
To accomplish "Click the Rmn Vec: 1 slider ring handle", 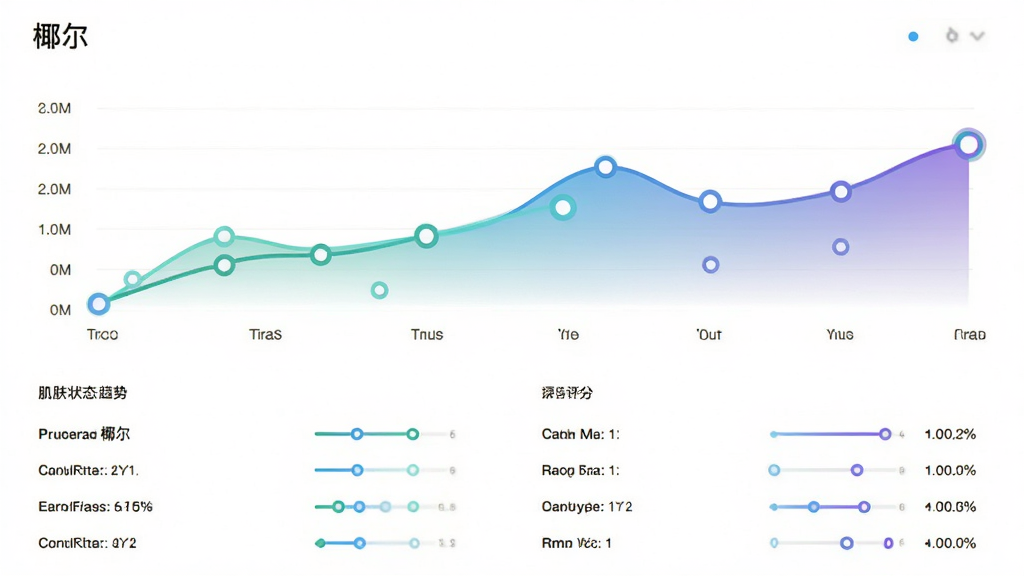I will pyautogui.click(x=846, y=543).
